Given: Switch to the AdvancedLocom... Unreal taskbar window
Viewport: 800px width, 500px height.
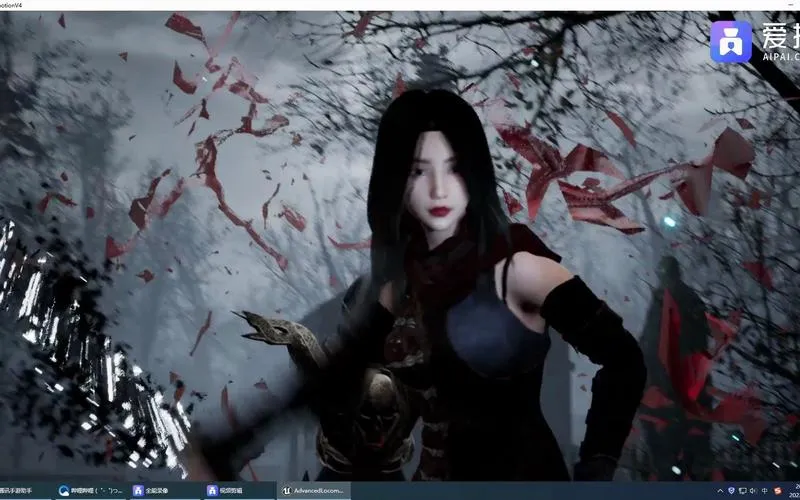Looking at the screenshot, I should (314, 491).
